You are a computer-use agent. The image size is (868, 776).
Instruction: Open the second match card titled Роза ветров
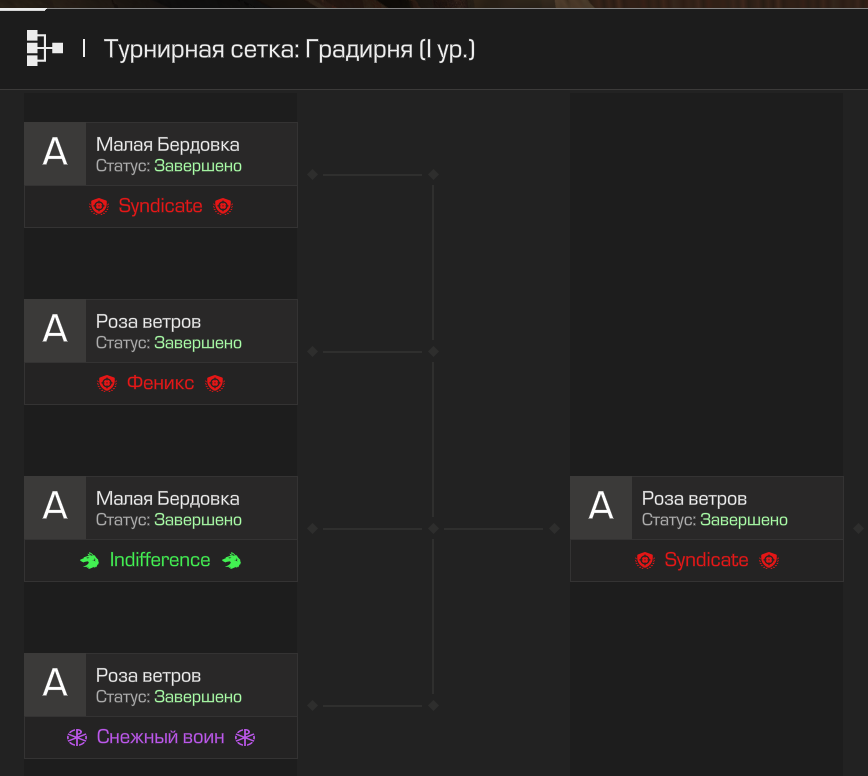click(x=148, y=322)
